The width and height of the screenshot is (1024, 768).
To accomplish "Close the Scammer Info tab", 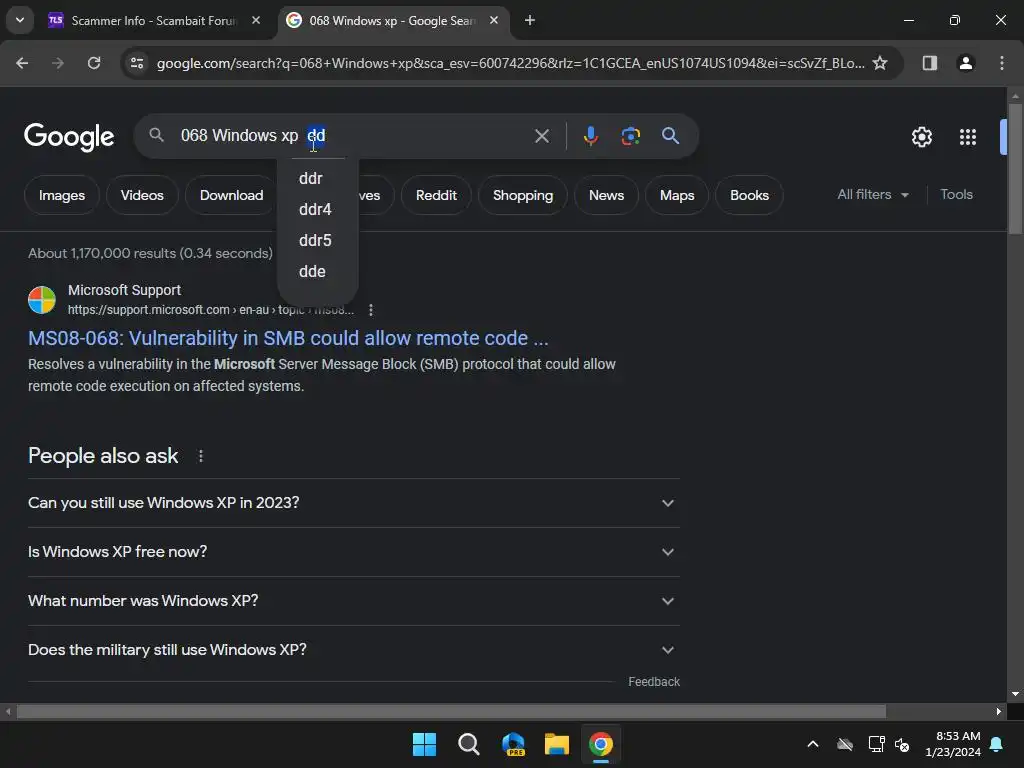I will click(x=256, y=20).
